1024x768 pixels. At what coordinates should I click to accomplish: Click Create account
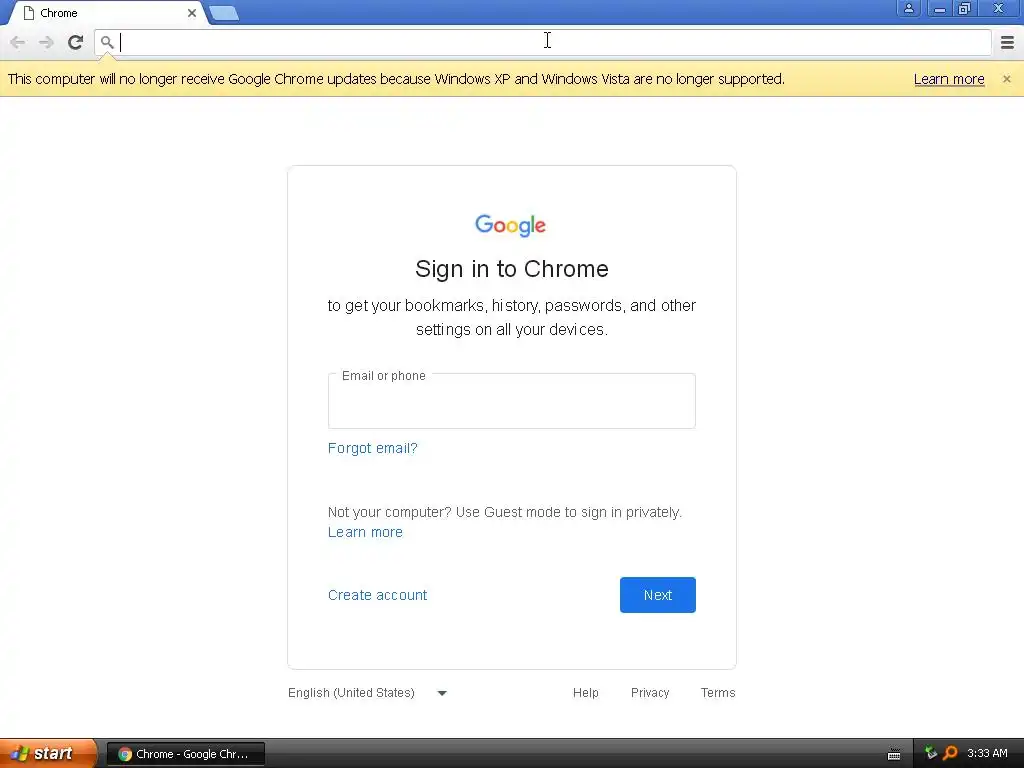(x=377, y=595)
